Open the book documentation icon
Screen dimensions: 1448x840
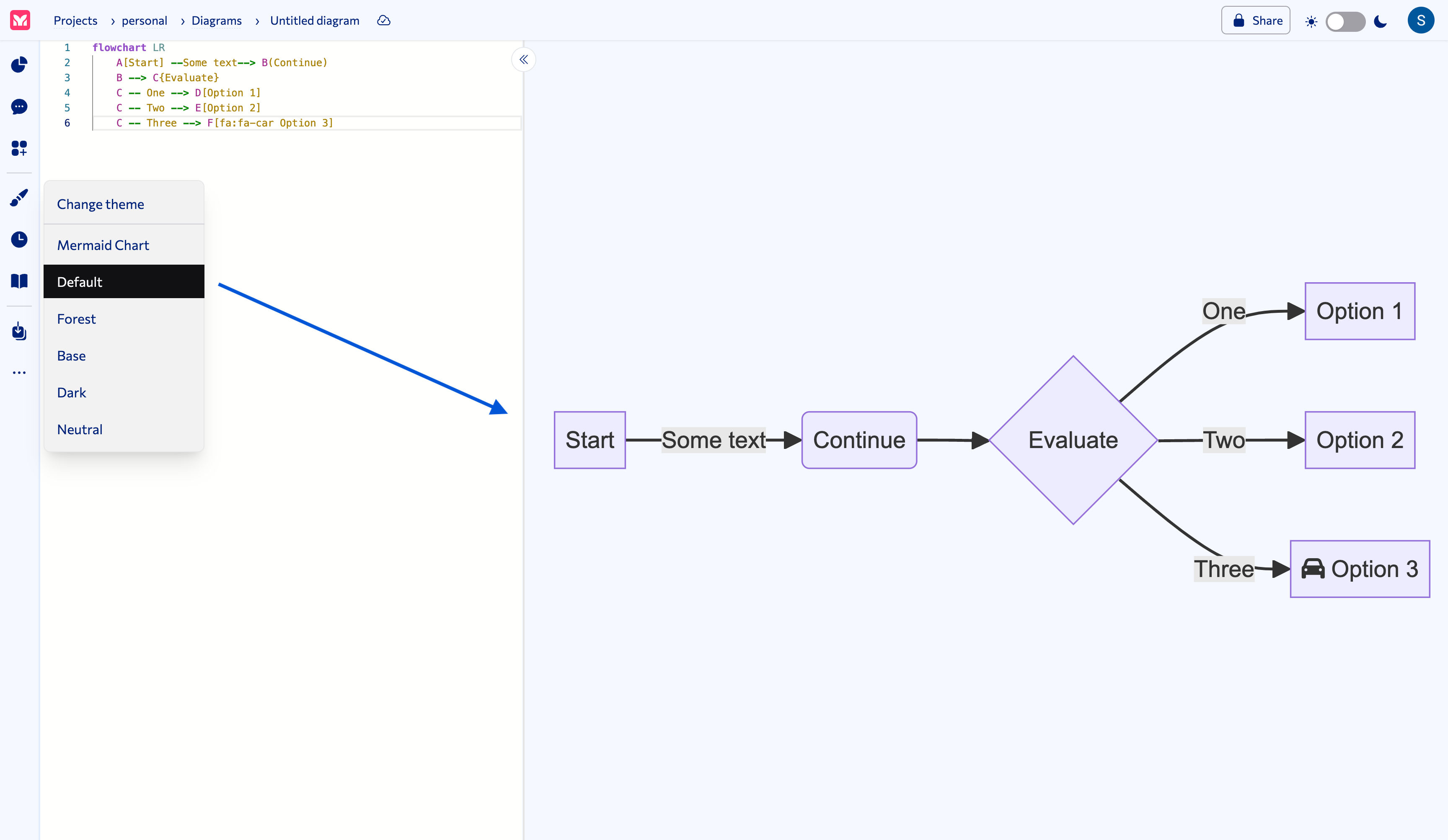(x=19, y=281)
